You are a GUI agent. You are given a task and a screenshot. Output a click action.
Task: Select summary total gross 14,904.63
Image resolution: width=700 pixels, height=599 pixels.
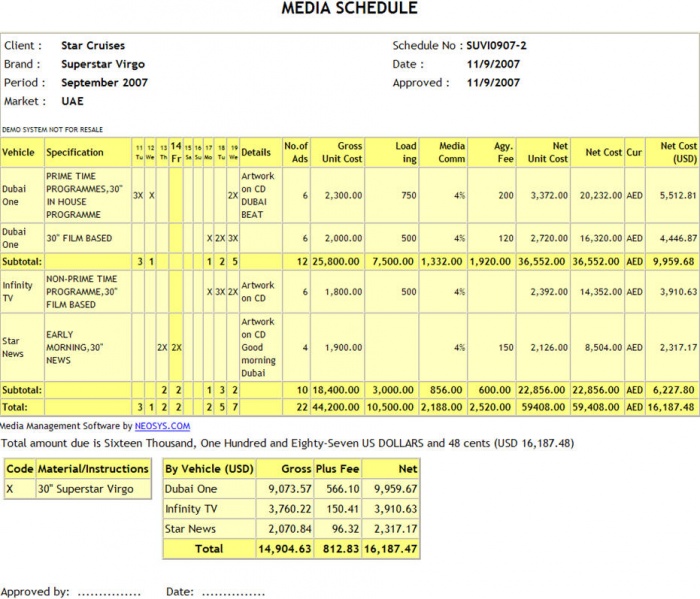(x=285, y=549)
